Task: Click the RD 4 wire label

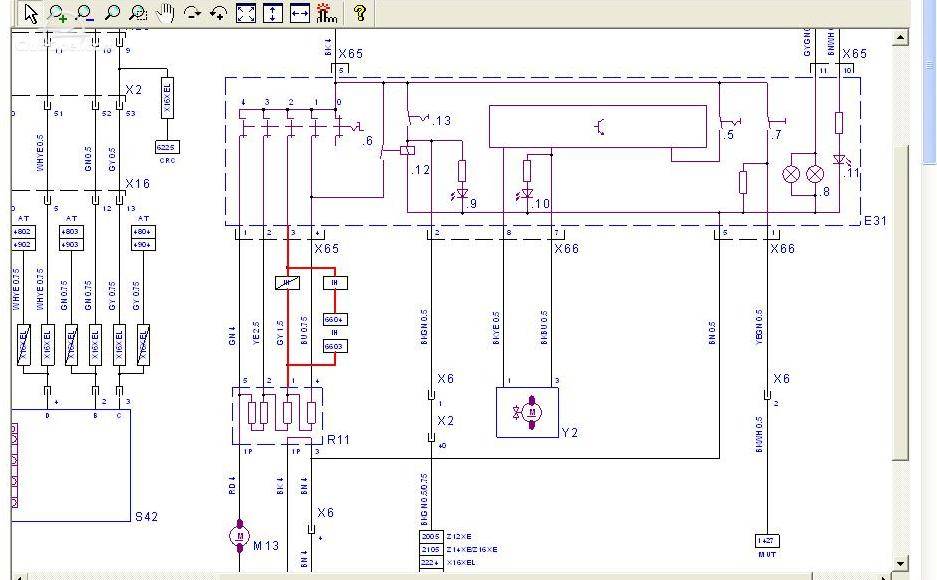Action: [232, 485]
